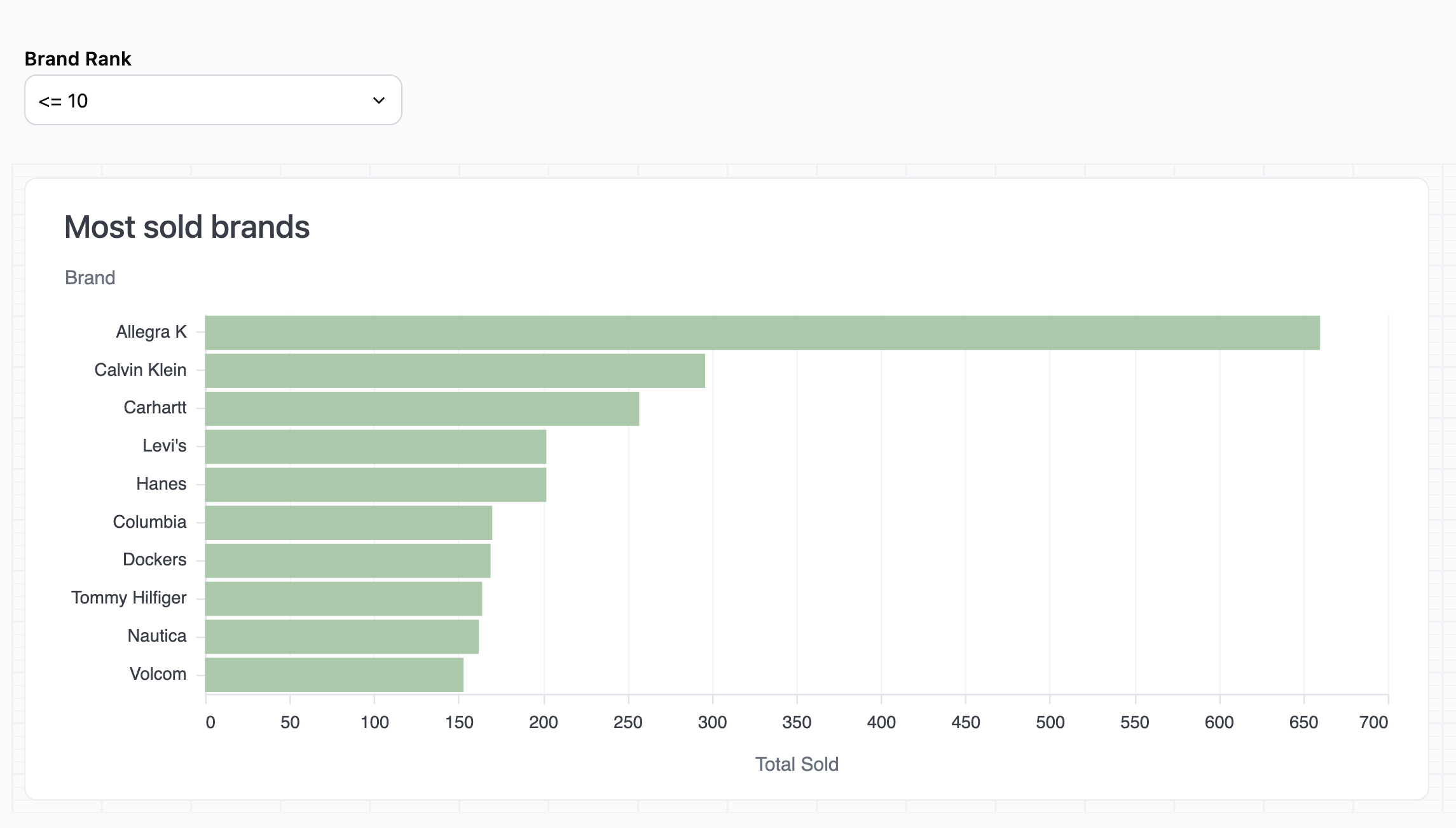Click the Allegra K axis label
Screen dimensions: 1456x828
151,332
